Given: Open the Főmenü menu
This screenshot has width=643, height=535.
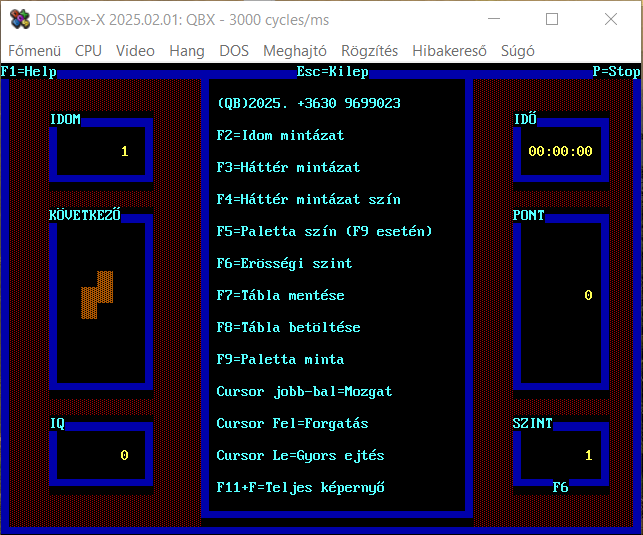Looking at the screenshot, I should 34,51.
